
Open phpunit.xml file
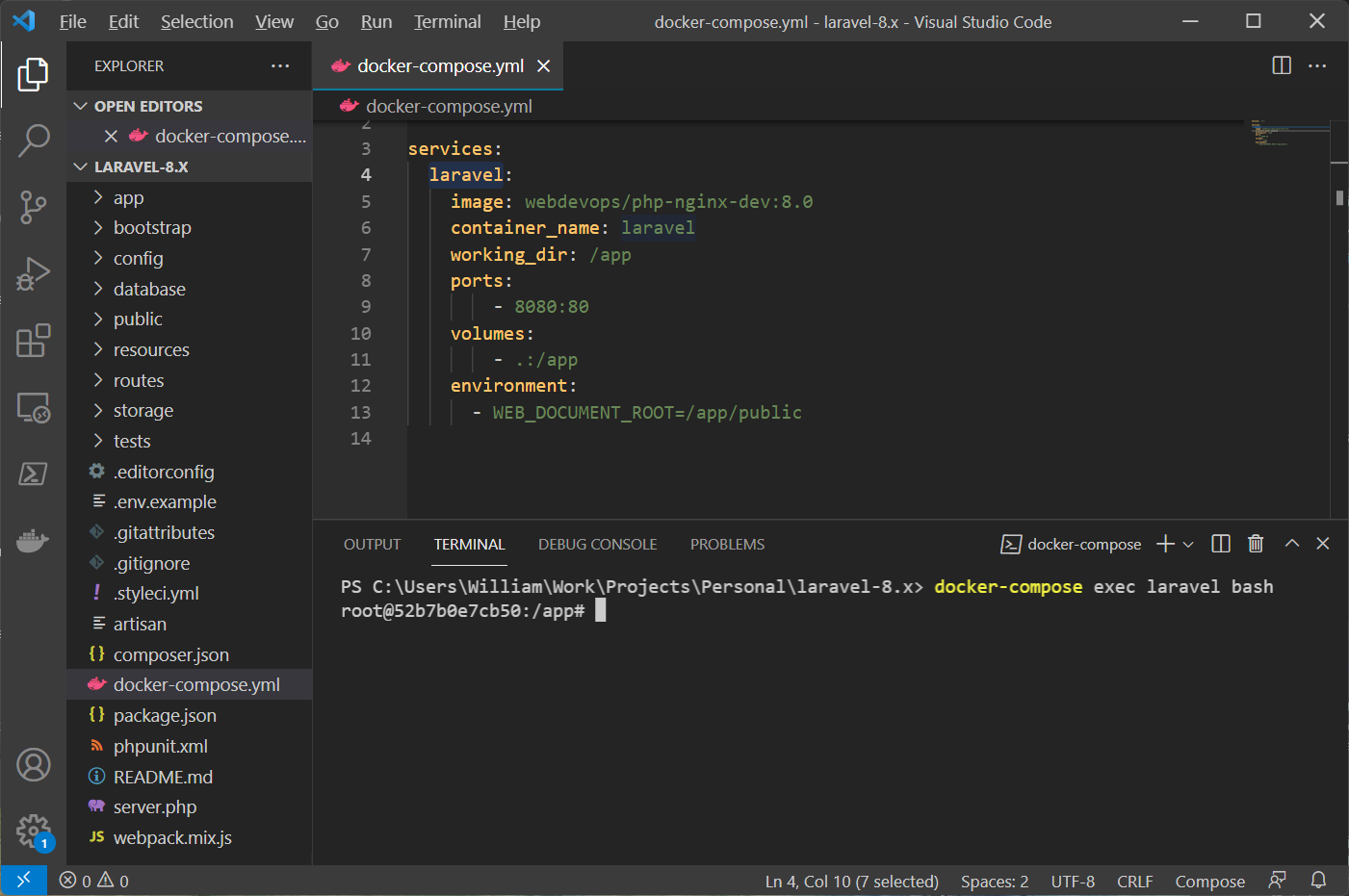pos(189,746)
